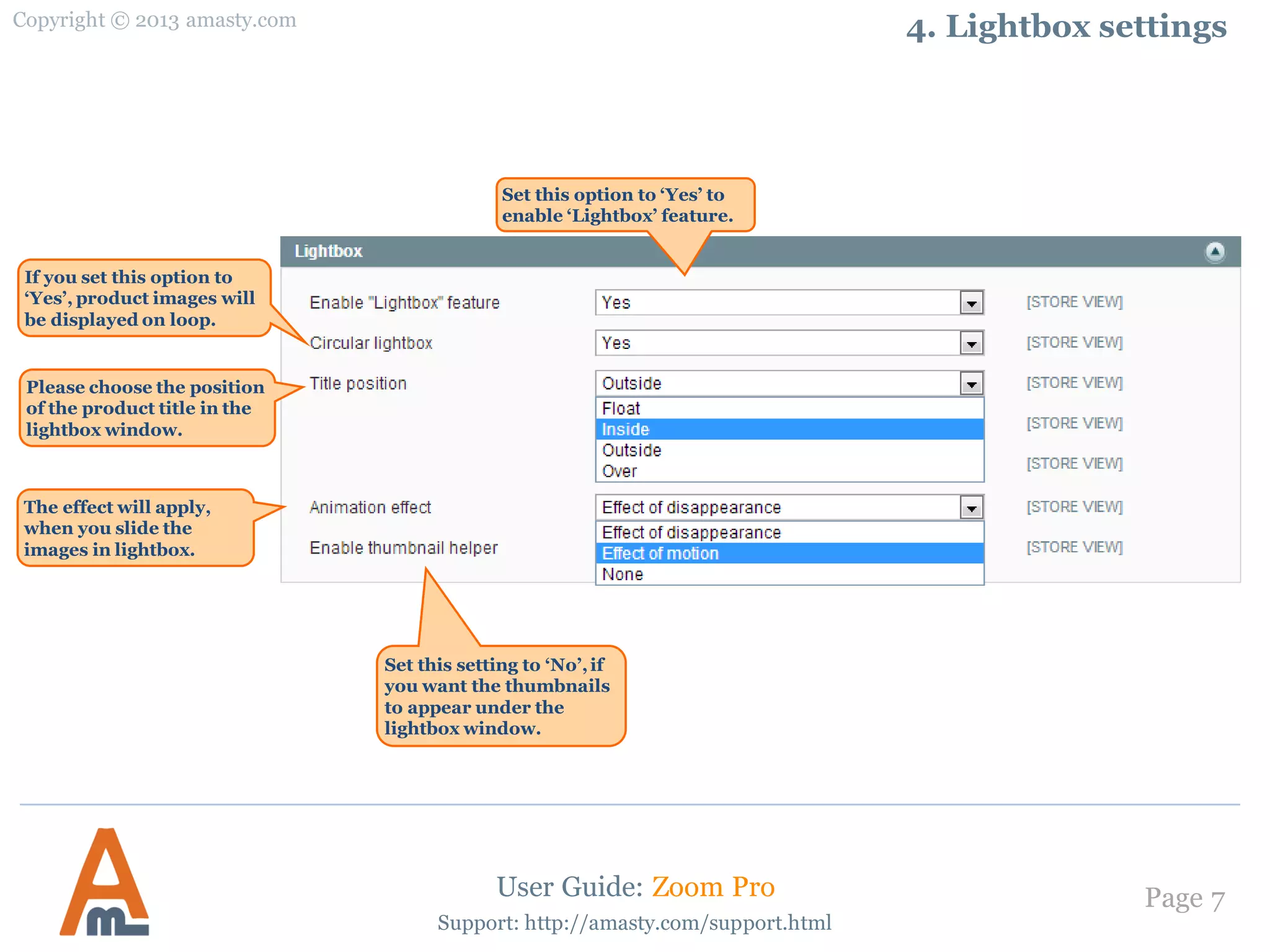Click the Enable thumbnail helper label
Image resolution: width=1270 pixels, height=952 pixels.
point(404,548)
